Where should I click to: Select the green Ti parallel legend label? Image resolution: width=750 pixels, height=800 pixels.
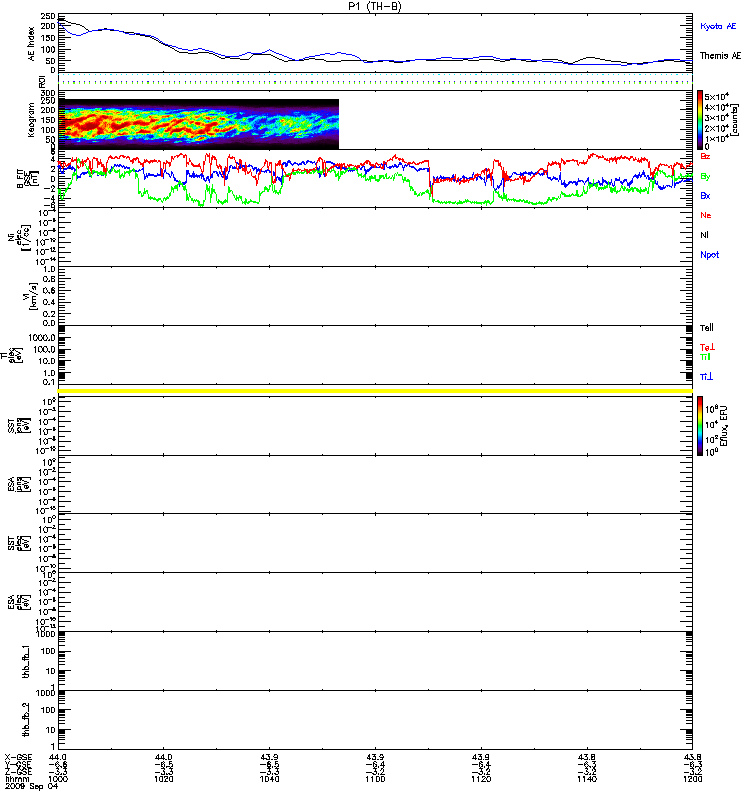tap(705, 357)
